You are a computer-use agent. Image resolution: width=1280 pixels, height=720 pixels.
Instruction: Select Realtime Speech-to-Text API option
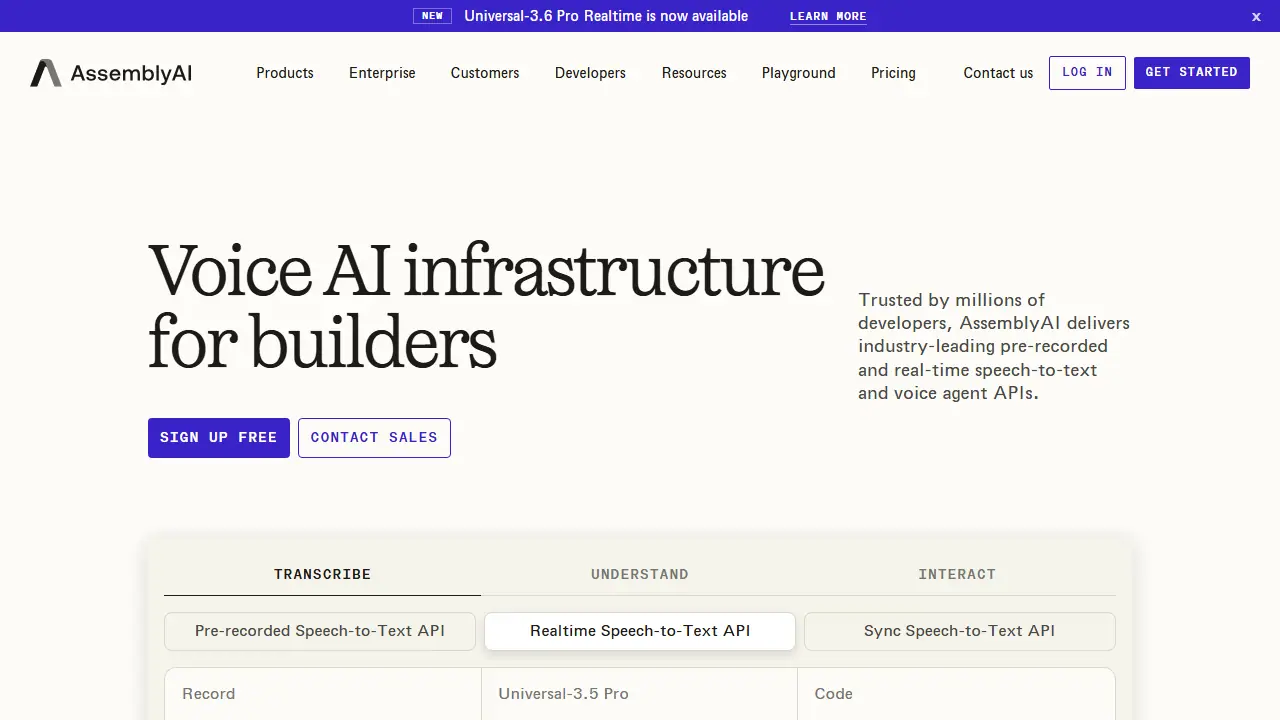click(640, 631)
